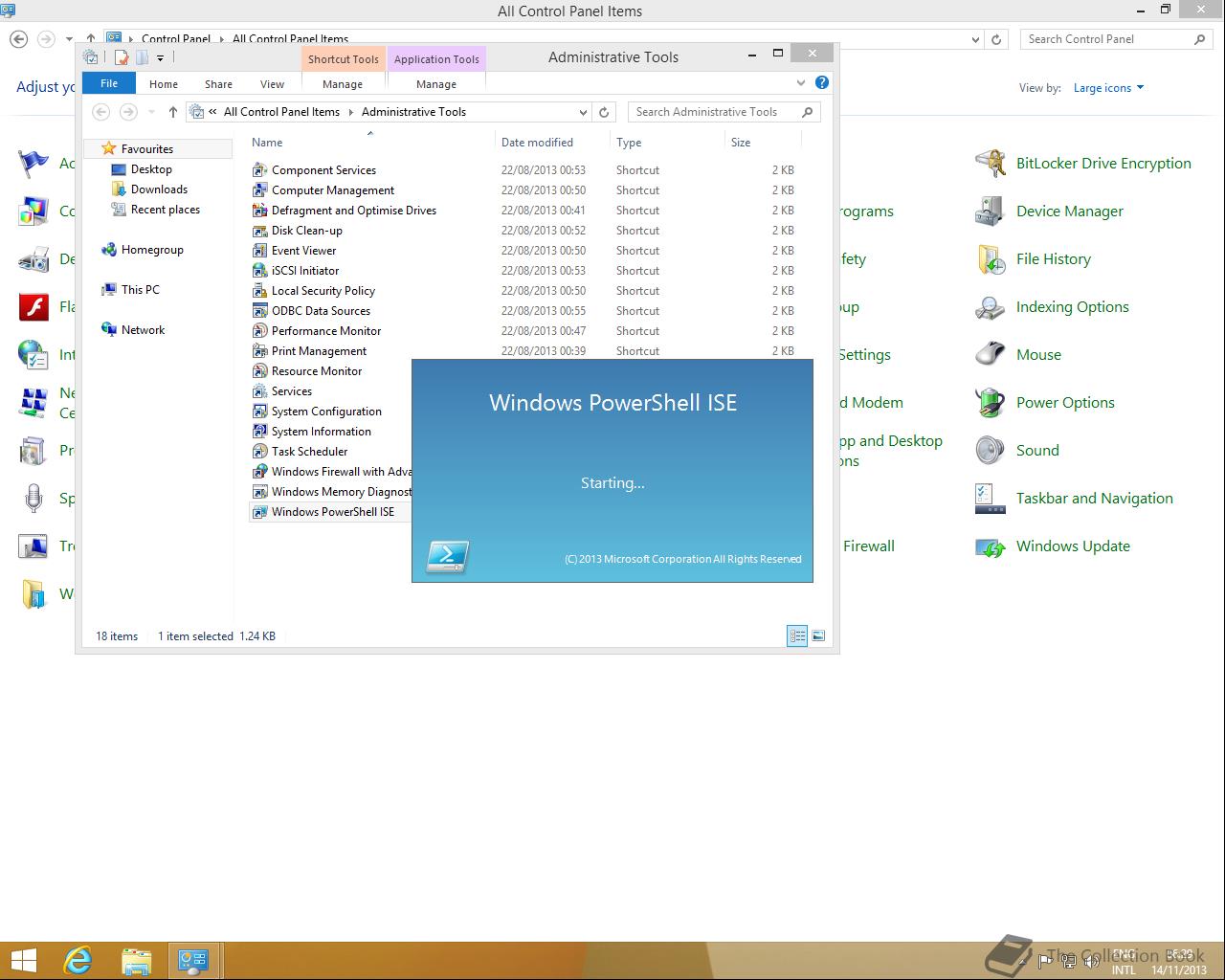Select the iSCSI Initiator icon
This screenshot has width=1225, height=980.
point(259,271)
